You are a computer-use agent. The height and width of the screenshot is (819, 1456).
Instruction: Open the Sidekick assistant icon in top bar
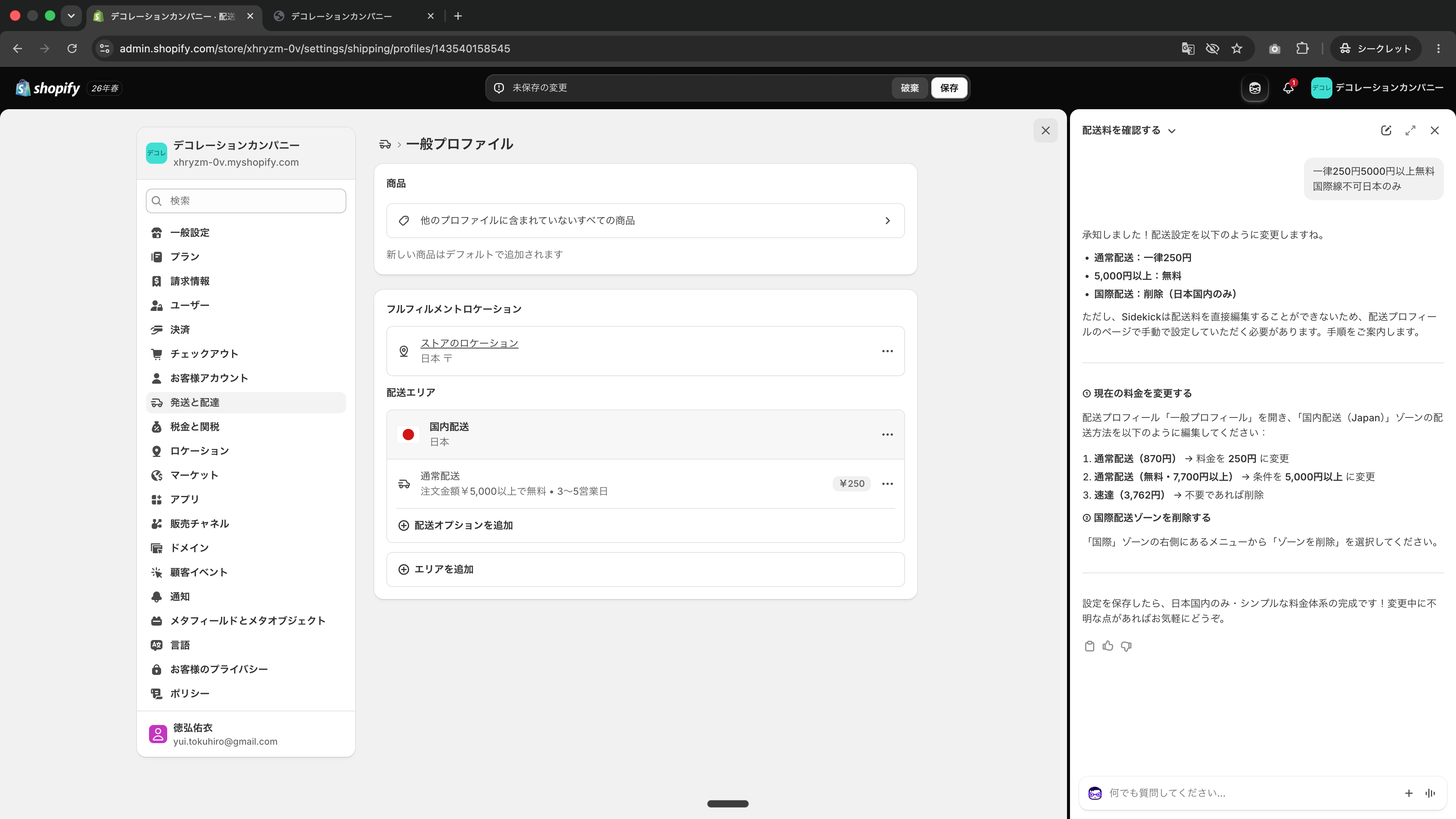click(1255, 88)
